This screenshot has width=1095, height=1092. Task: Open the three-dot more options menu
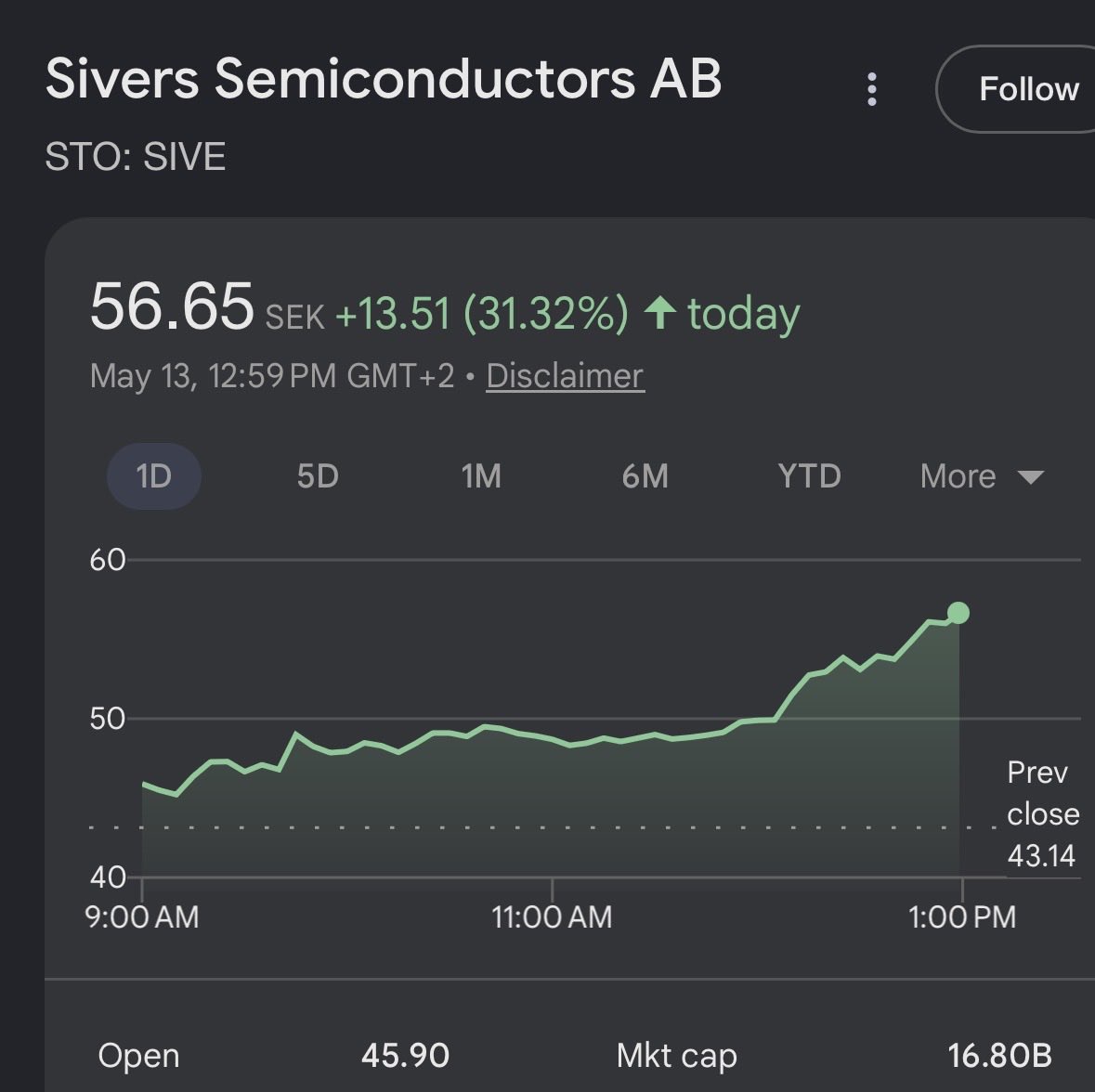(x=871, y=89)
